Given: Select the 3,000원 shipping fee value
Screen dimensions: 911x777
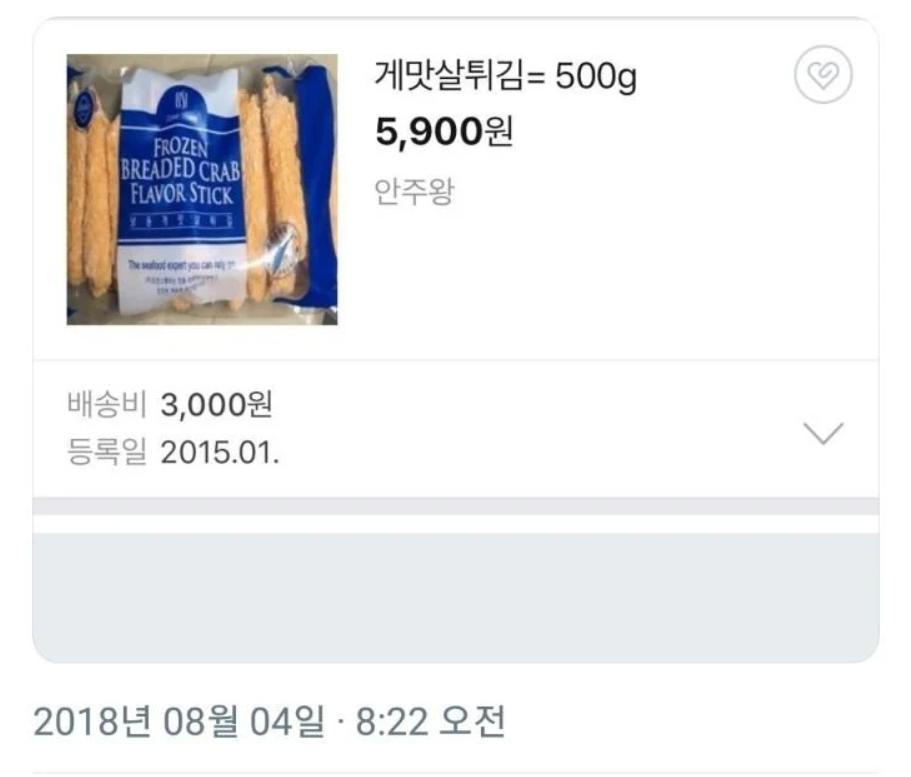Looking at the screenshot, I should (216, 404).
